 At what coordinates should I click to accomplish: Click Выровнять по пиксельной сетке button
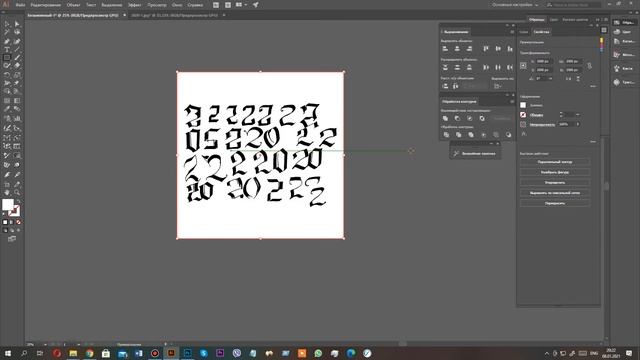click(555, 193)
